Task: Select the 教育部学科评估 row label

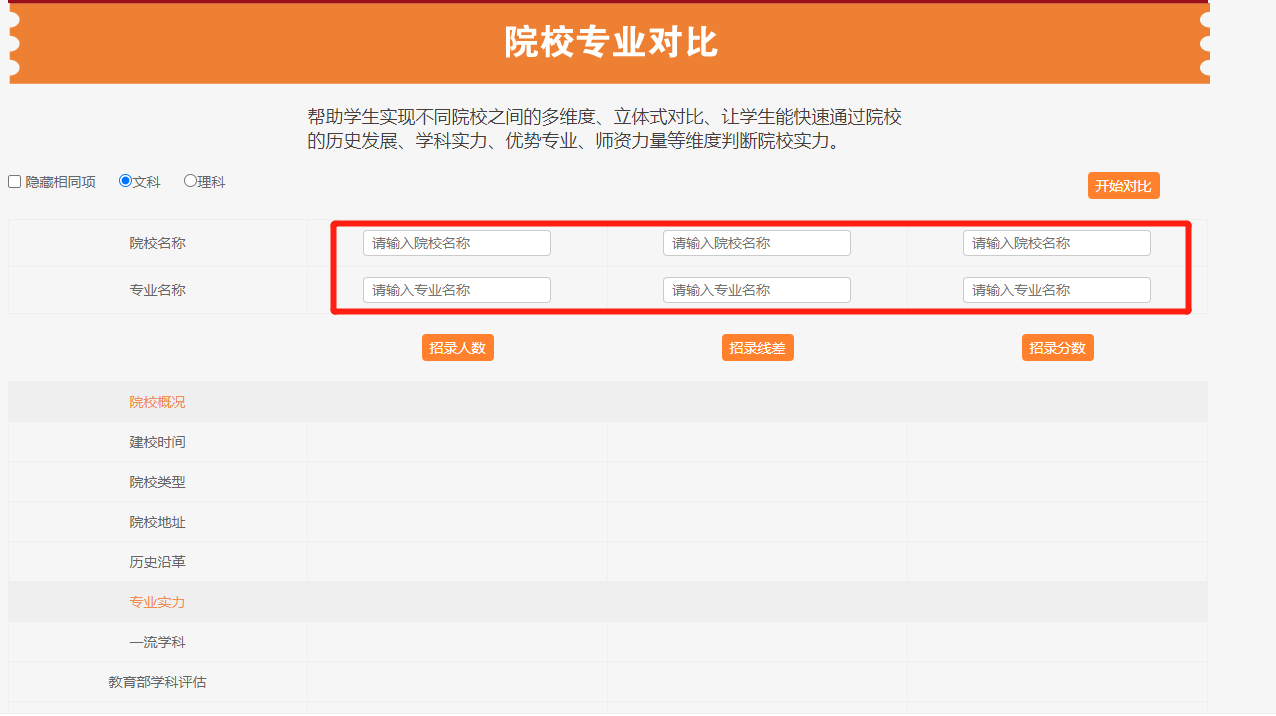Action: point(157,682)
